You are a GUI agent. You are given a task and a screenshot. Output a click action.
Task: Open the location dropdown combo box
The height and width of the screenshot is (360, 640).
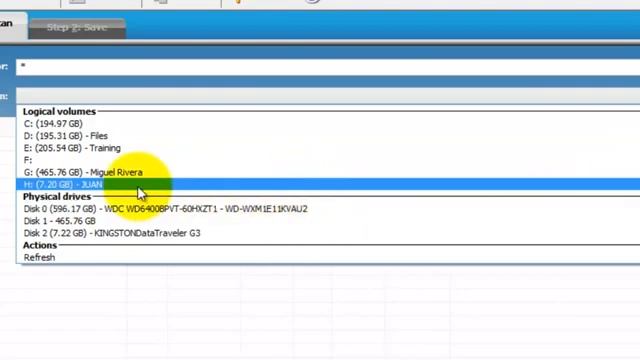click(x=328, y=96)
